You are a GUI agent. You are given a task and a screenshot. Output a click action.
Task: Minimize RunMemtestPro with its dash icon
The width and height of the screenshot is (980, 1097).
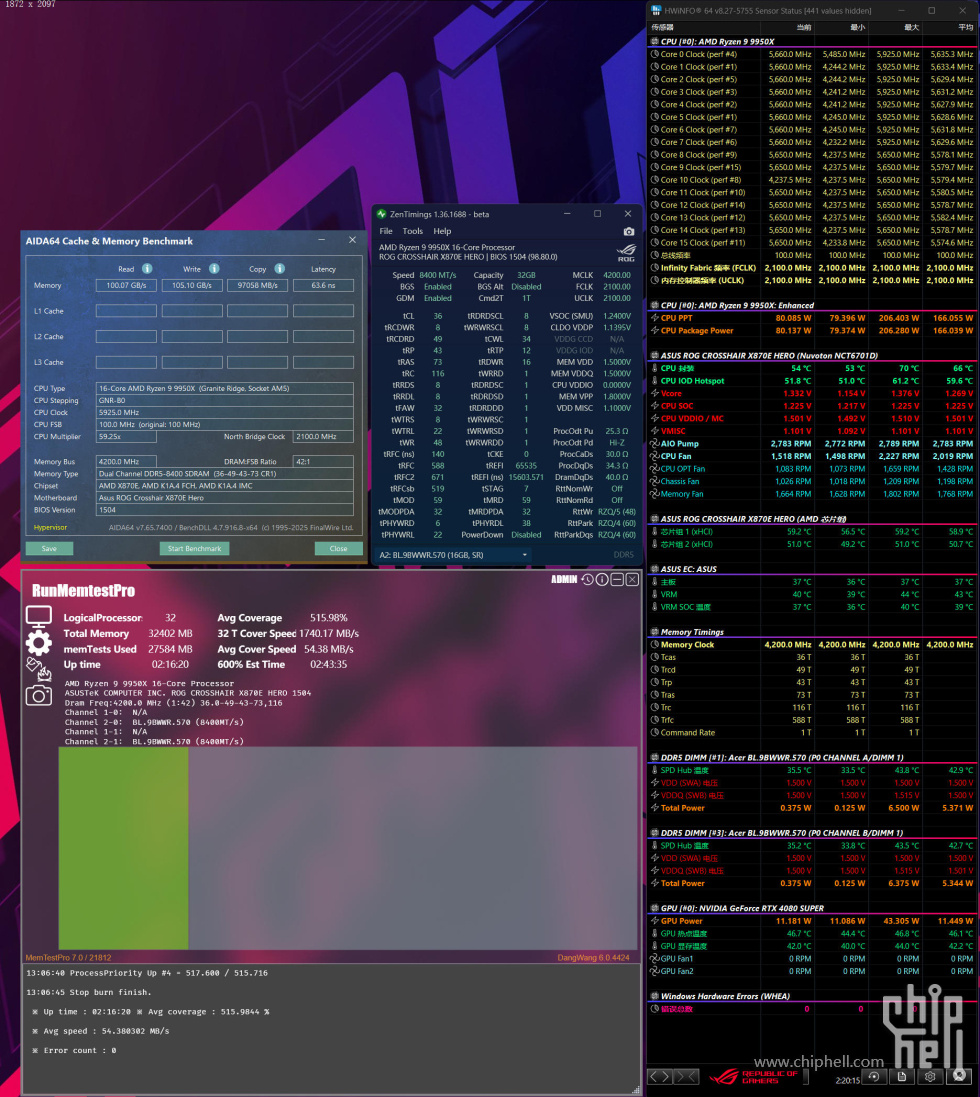tap(617, 579)
